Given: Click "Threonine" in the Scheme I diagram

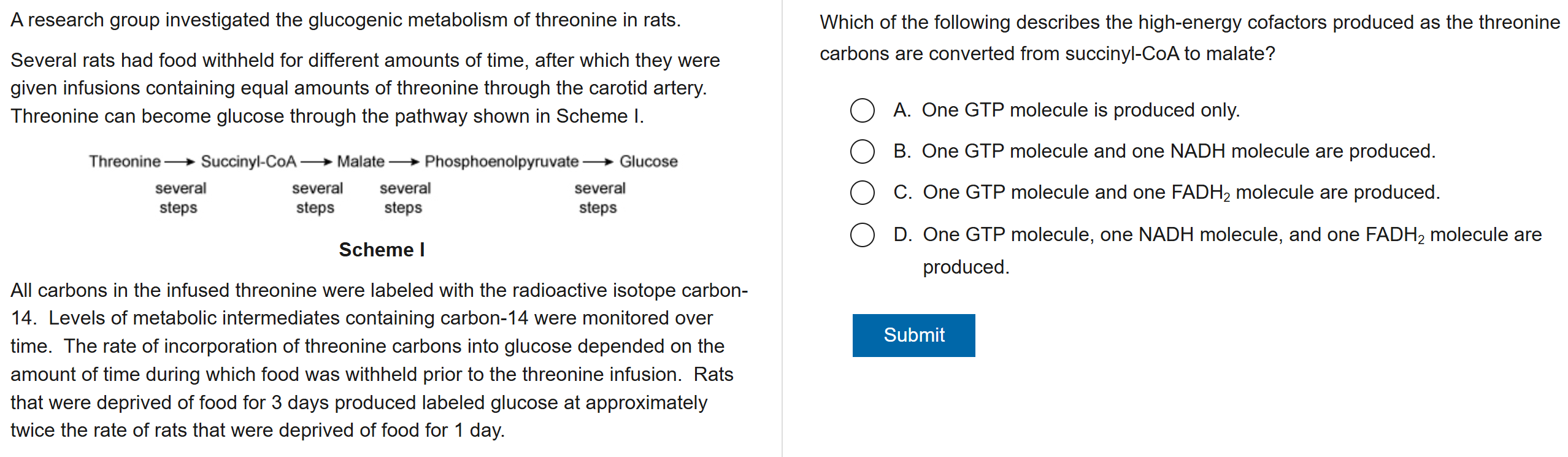Looking at the screenshot, I should pos(125,161).
